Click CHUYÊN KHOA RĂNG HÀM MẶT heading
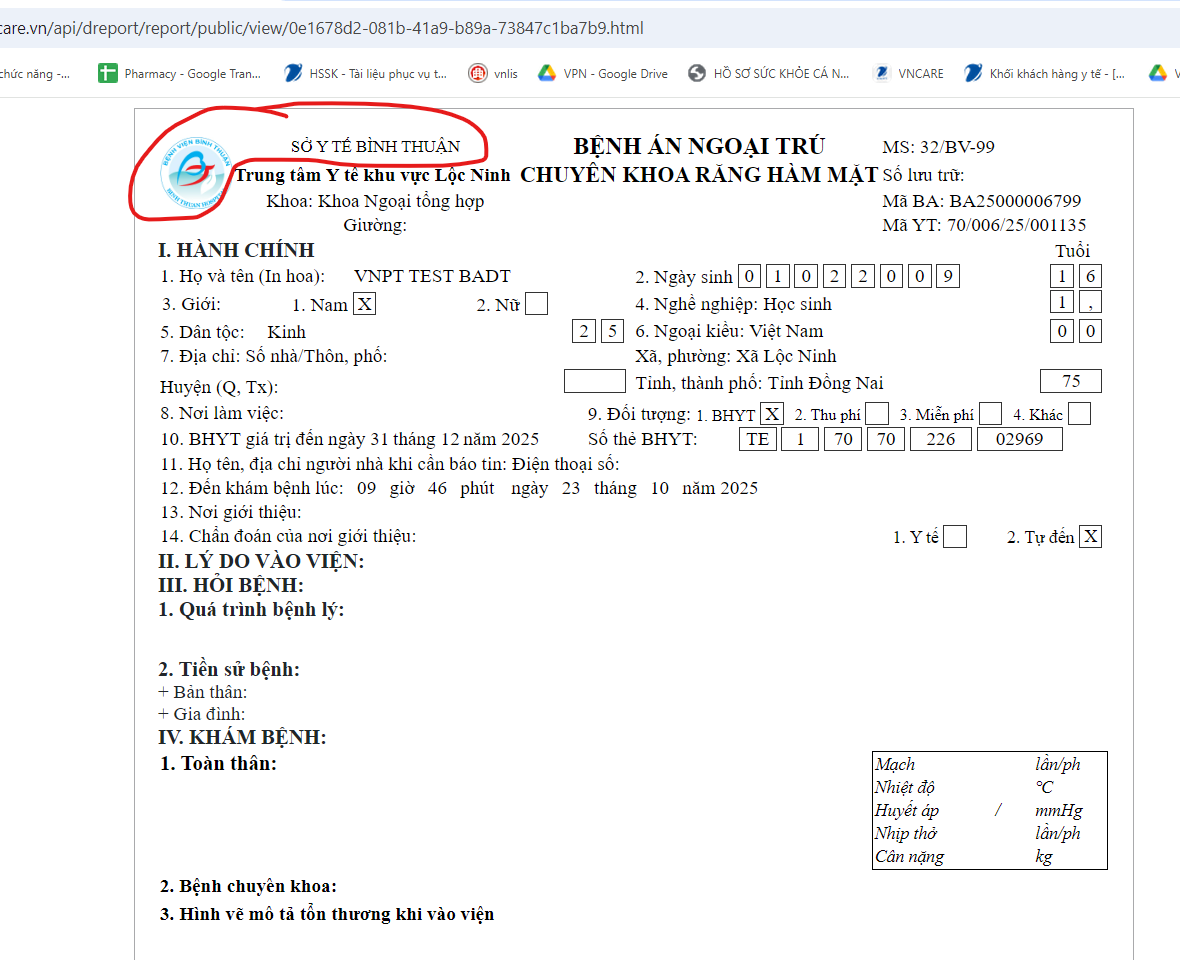 coord(699,175)
